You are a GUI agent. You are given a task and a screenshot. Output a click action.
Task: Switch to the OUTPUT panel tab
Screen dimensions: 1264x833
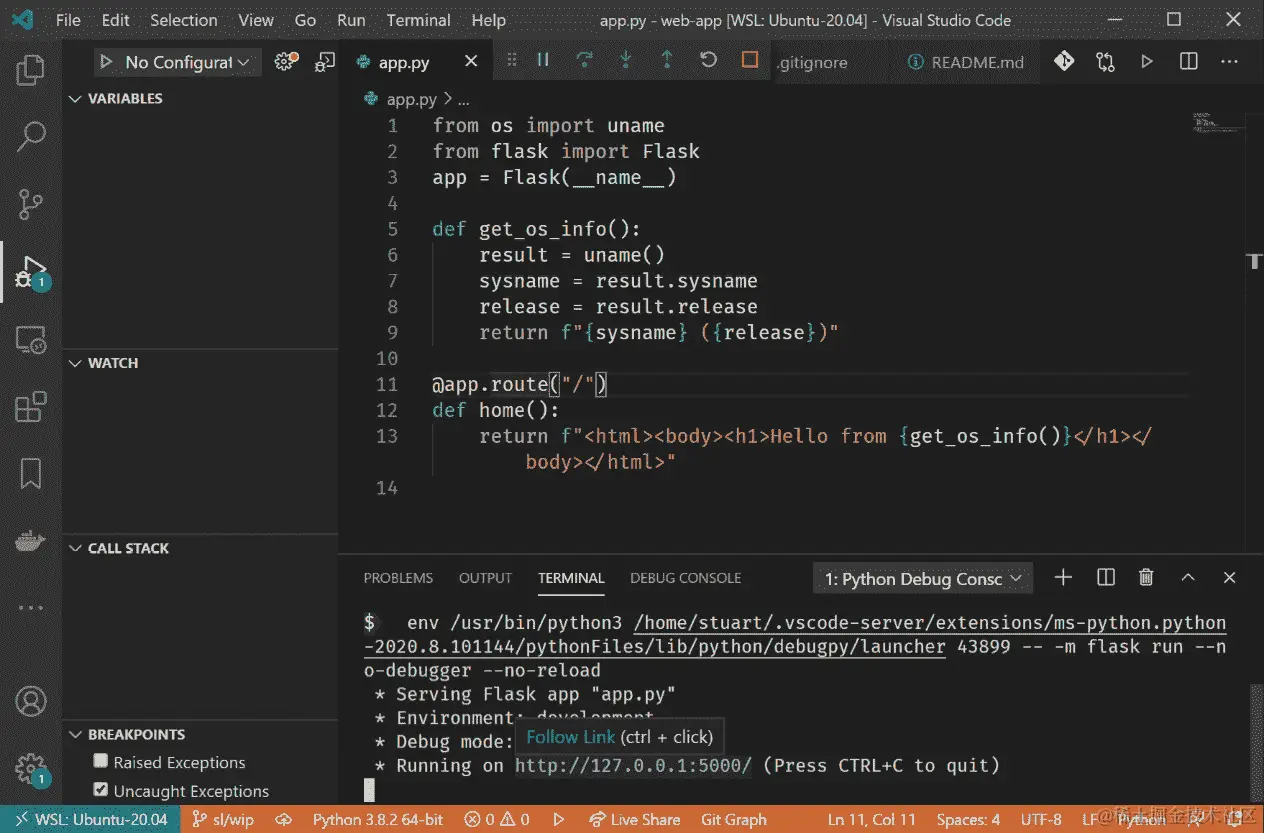pos(485,578)
